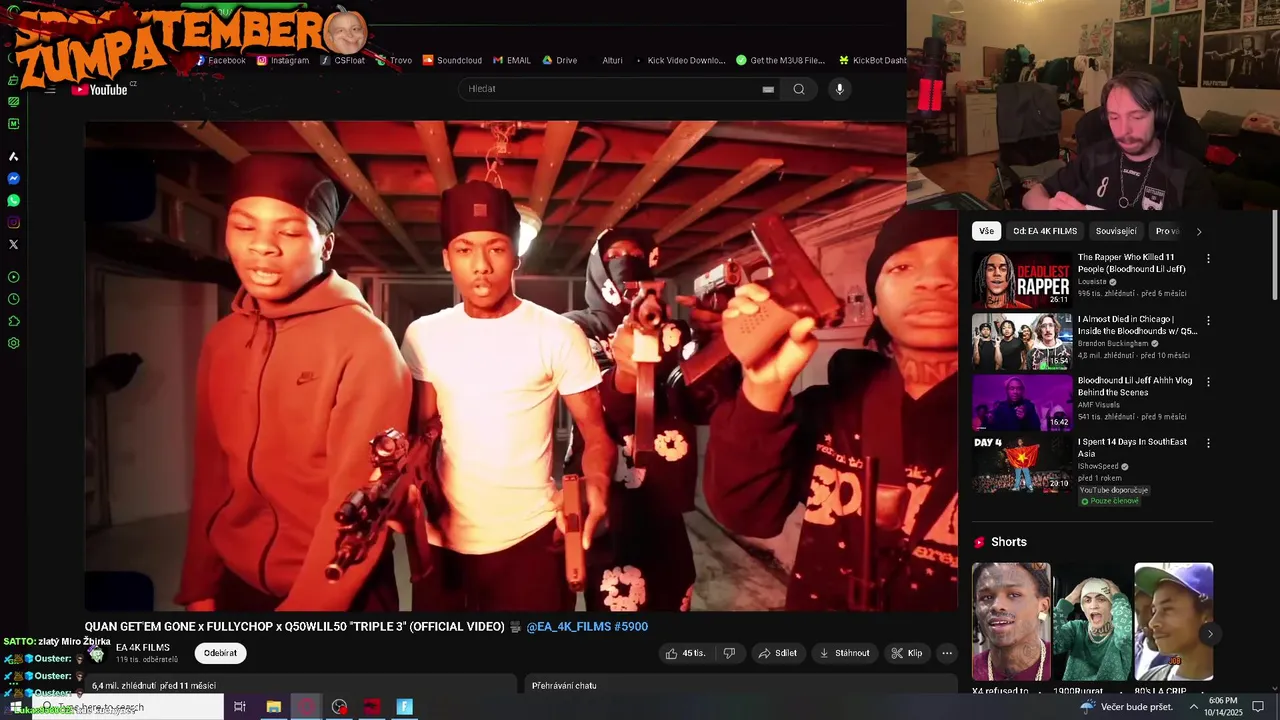The height and width of the screenshot is (720, 1280).
Task: Open the extensions icon in the sidebar
Action: pyautogui.click(x=13, y=321)
